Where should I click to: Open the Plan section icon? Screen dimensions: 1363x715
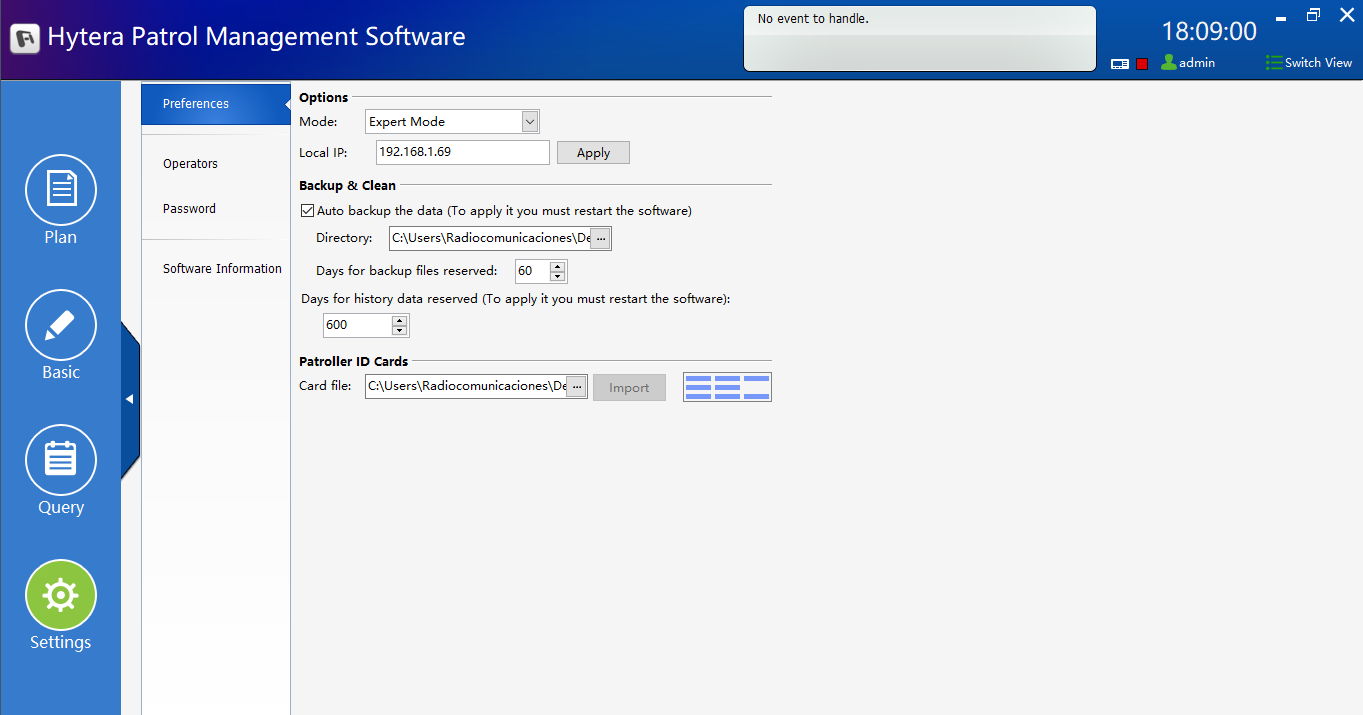pyautogui.click(x=61, y=190)
